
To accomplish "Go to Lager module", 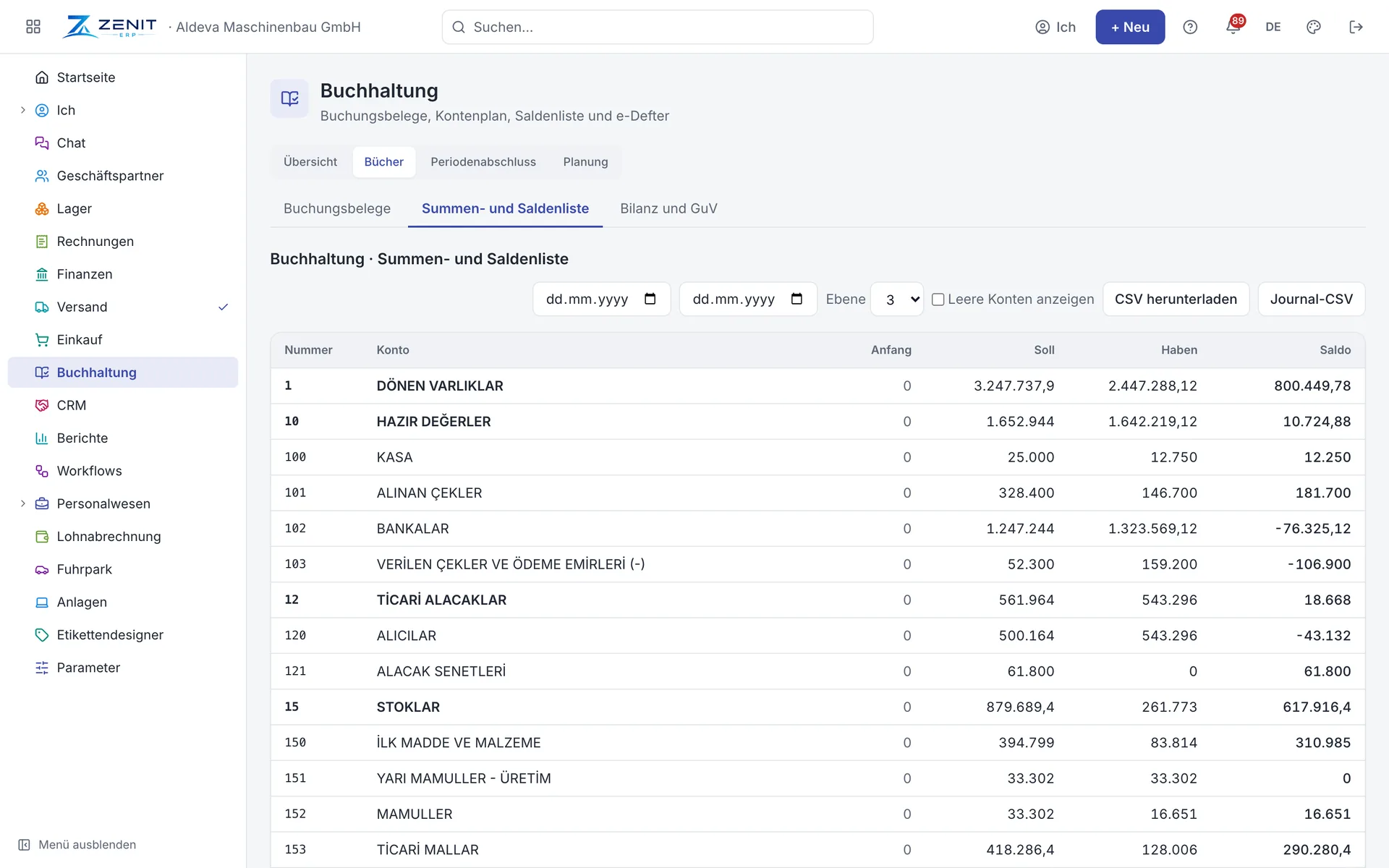I will (123, 208).
